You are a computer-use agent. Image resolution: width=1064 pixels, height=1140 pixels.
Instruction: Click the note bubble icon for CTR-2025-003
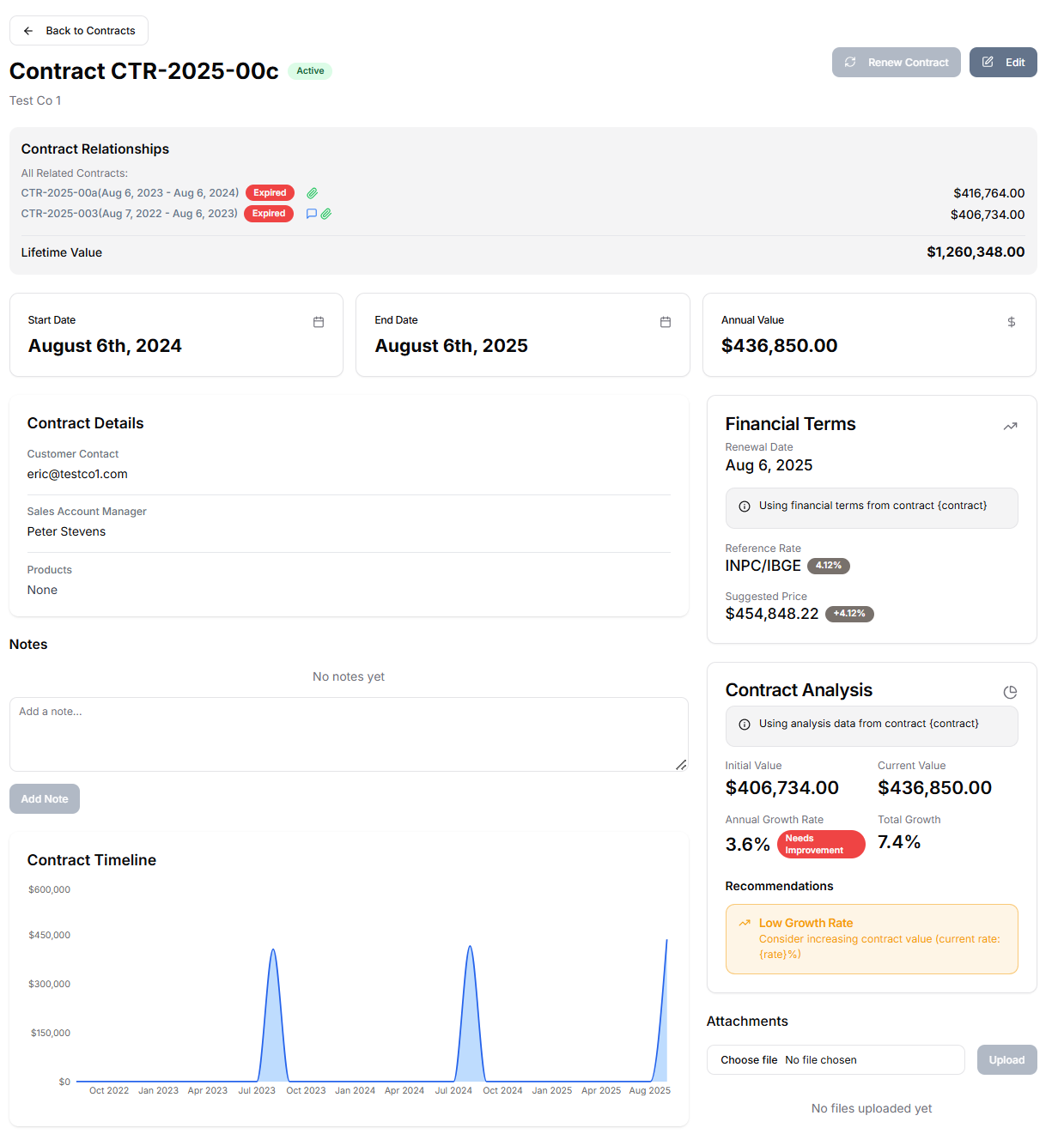click(x=312, y=214)
